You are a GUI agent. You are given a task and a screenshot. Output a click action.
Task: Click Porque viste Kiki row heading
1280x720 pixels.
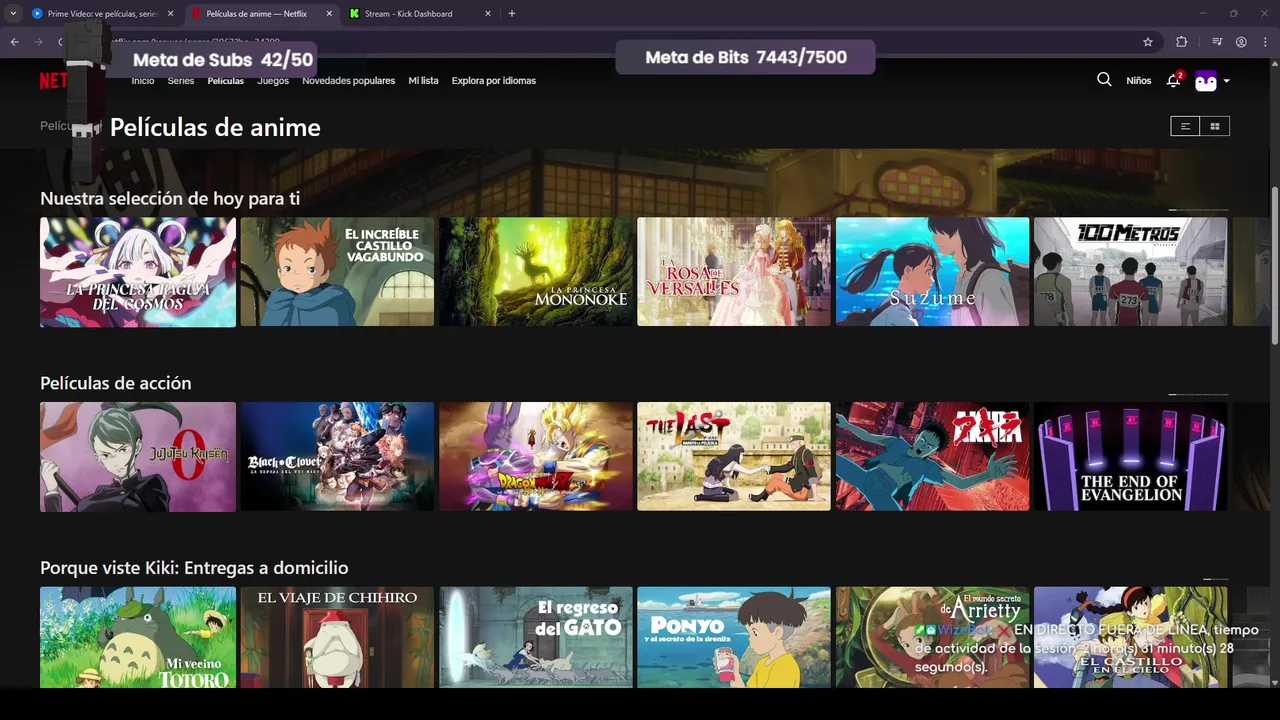click(194, 568)
